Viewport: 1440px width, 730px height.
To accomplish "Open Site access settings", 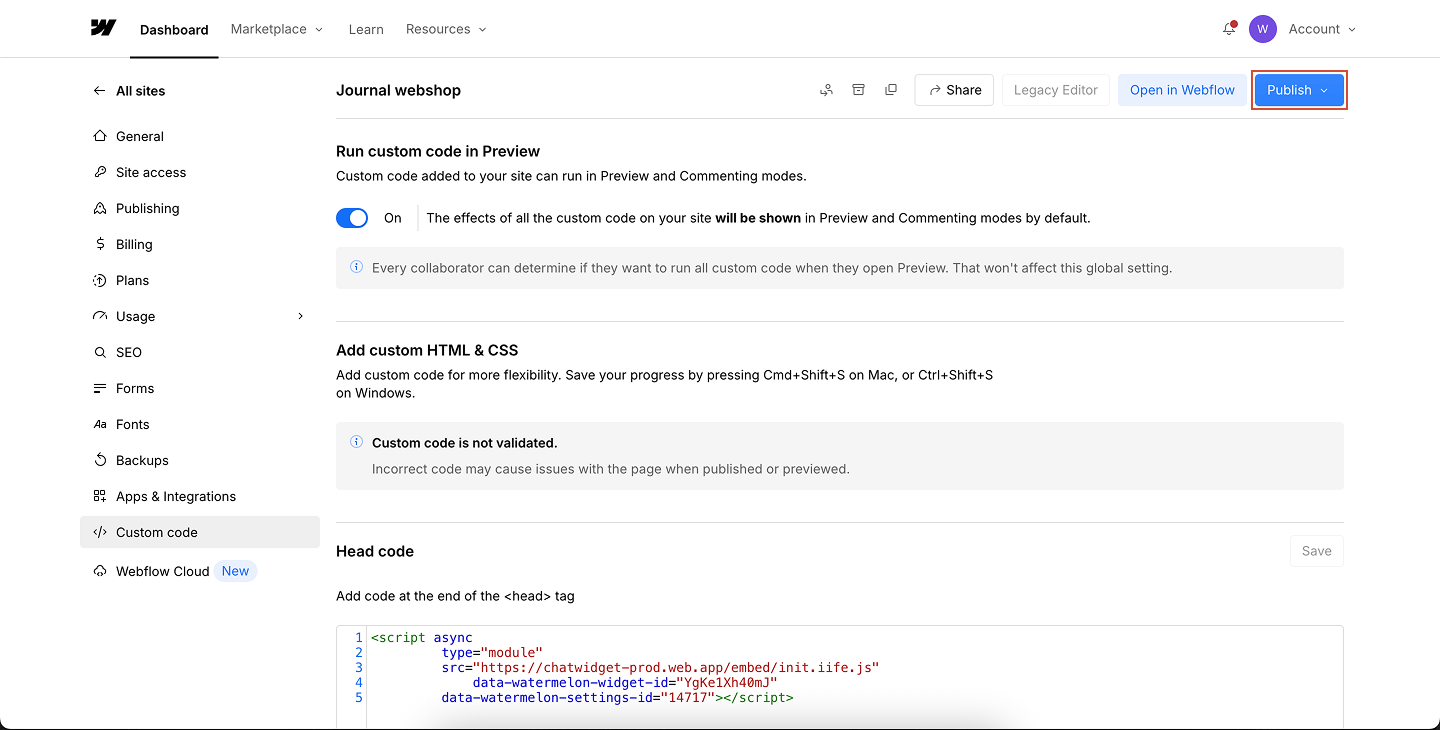I will 200,172.
